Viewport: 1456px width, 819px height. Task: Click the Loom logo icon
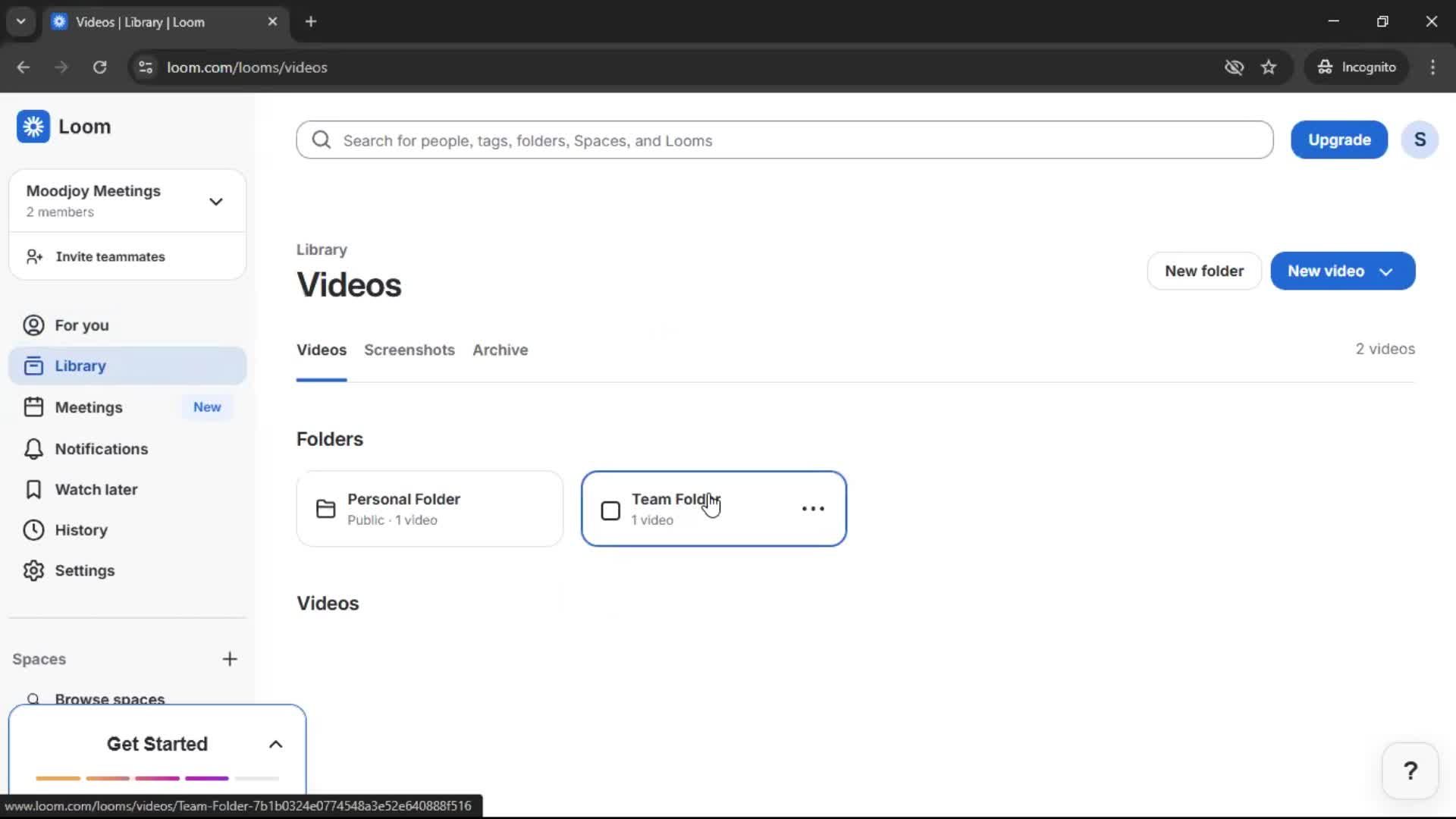pos(33,127)
